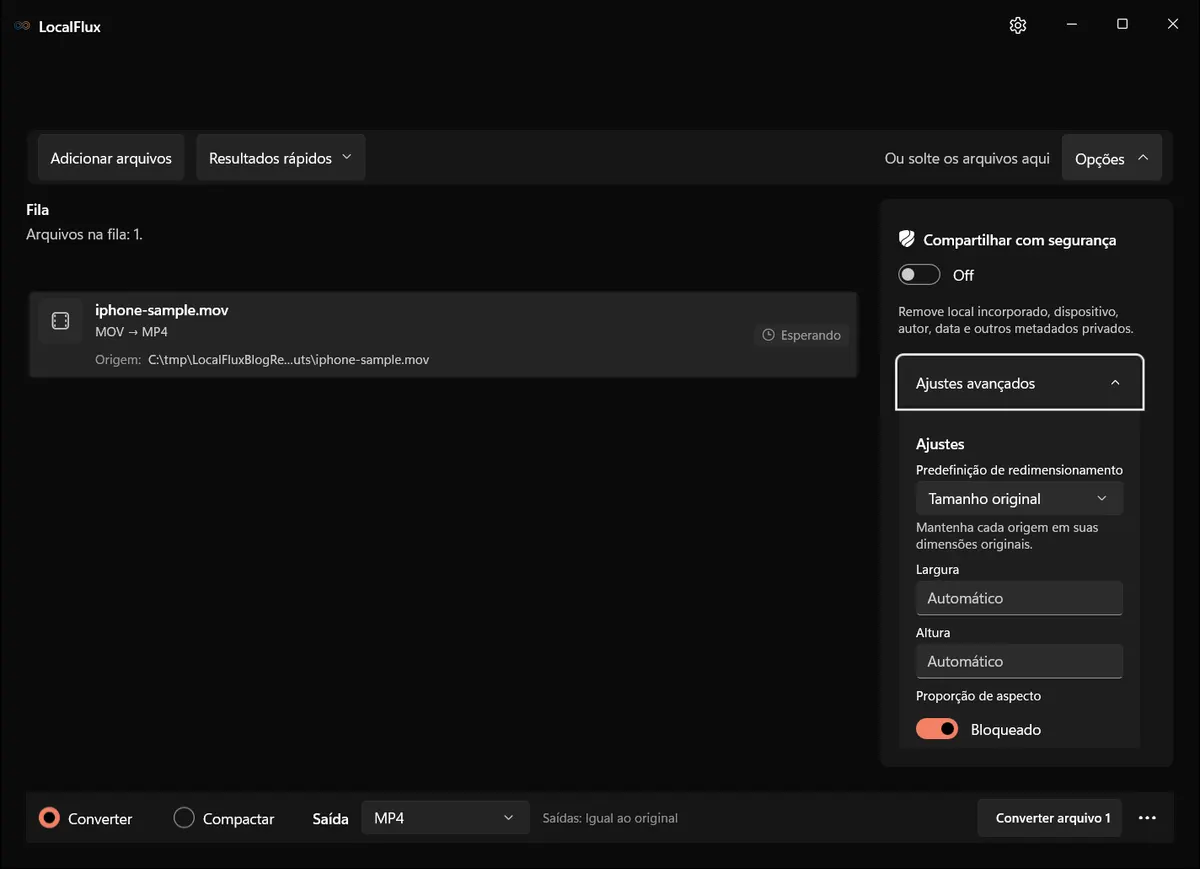Select the iphone-sample.mov queue item

pos(443,335)
